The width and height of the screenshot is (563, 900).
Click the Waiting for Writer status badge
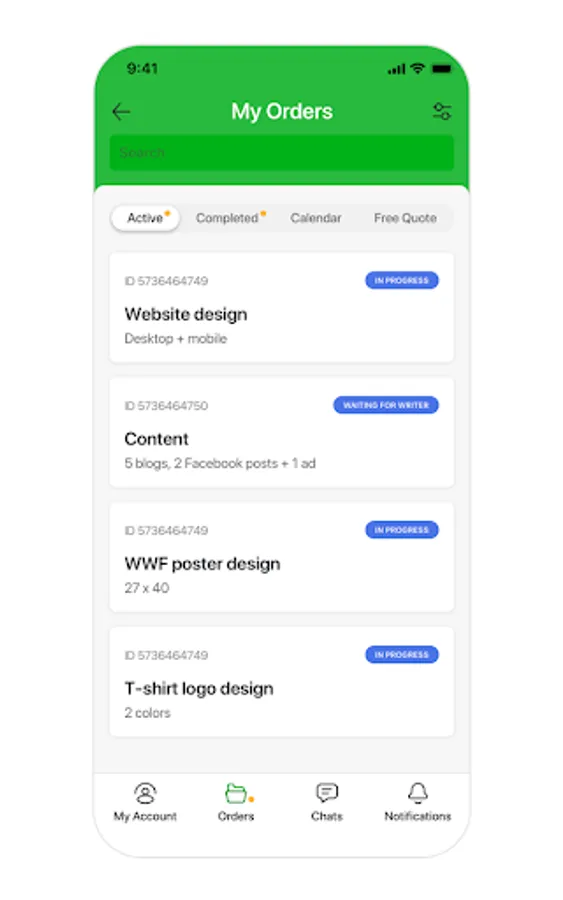click(x=386, y=405)
